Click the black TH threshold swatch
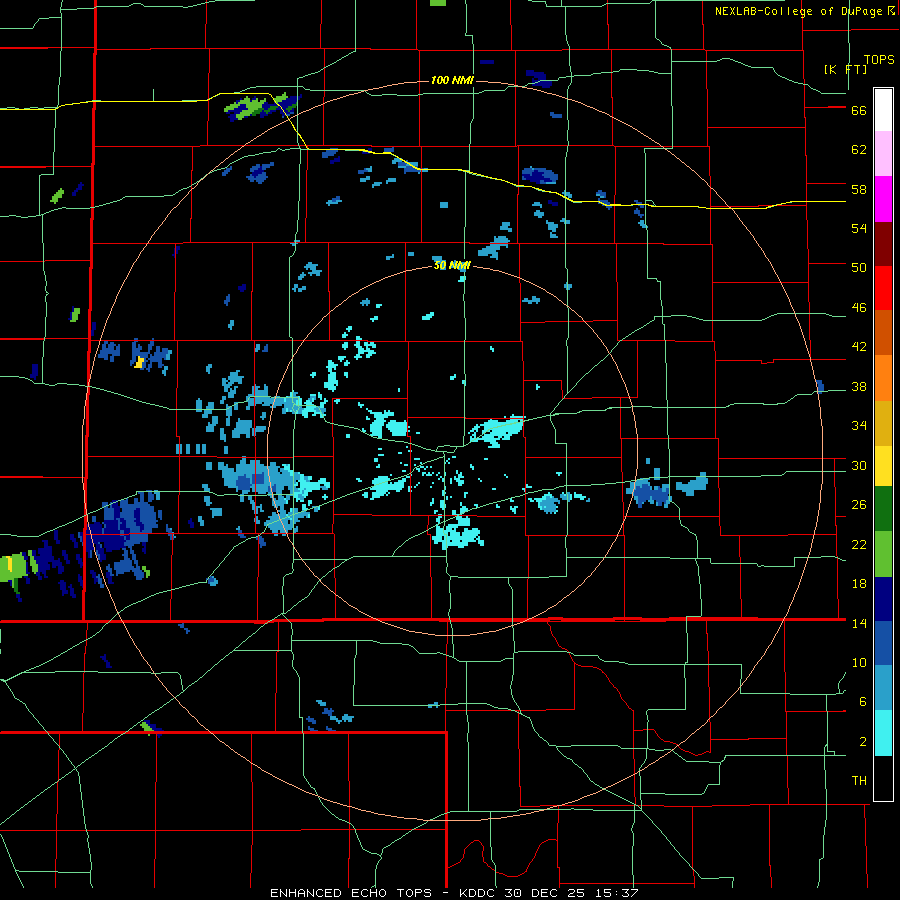Image resolution: width=900 pixels, height=900 pixels. click(883, 778)
